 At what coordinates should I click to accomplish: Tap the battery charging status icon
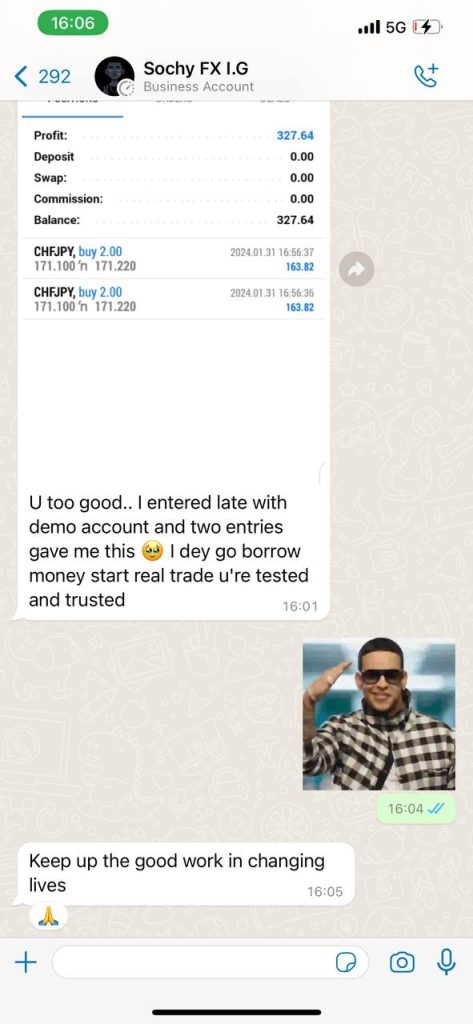tap(427, 27)
